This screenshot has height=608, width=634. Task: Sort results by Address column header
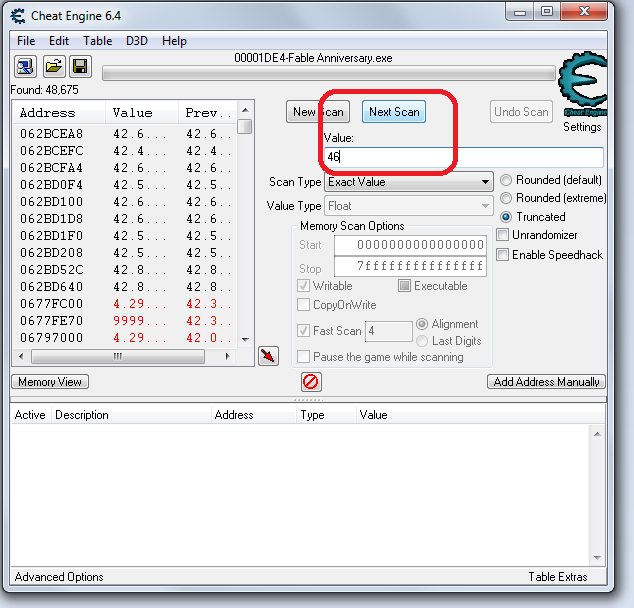coord(59,112)
